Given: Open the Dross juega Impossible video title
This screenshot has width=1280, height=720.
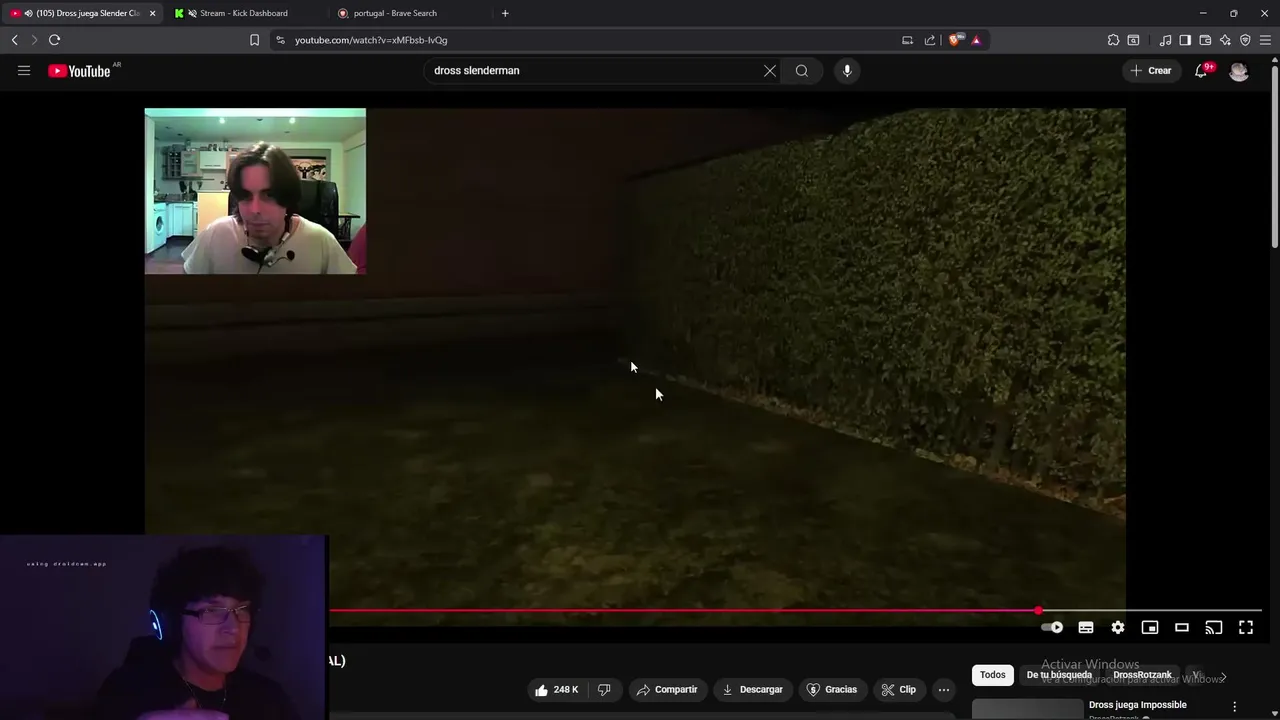Looking at the screenshot, I should 1138,705.
